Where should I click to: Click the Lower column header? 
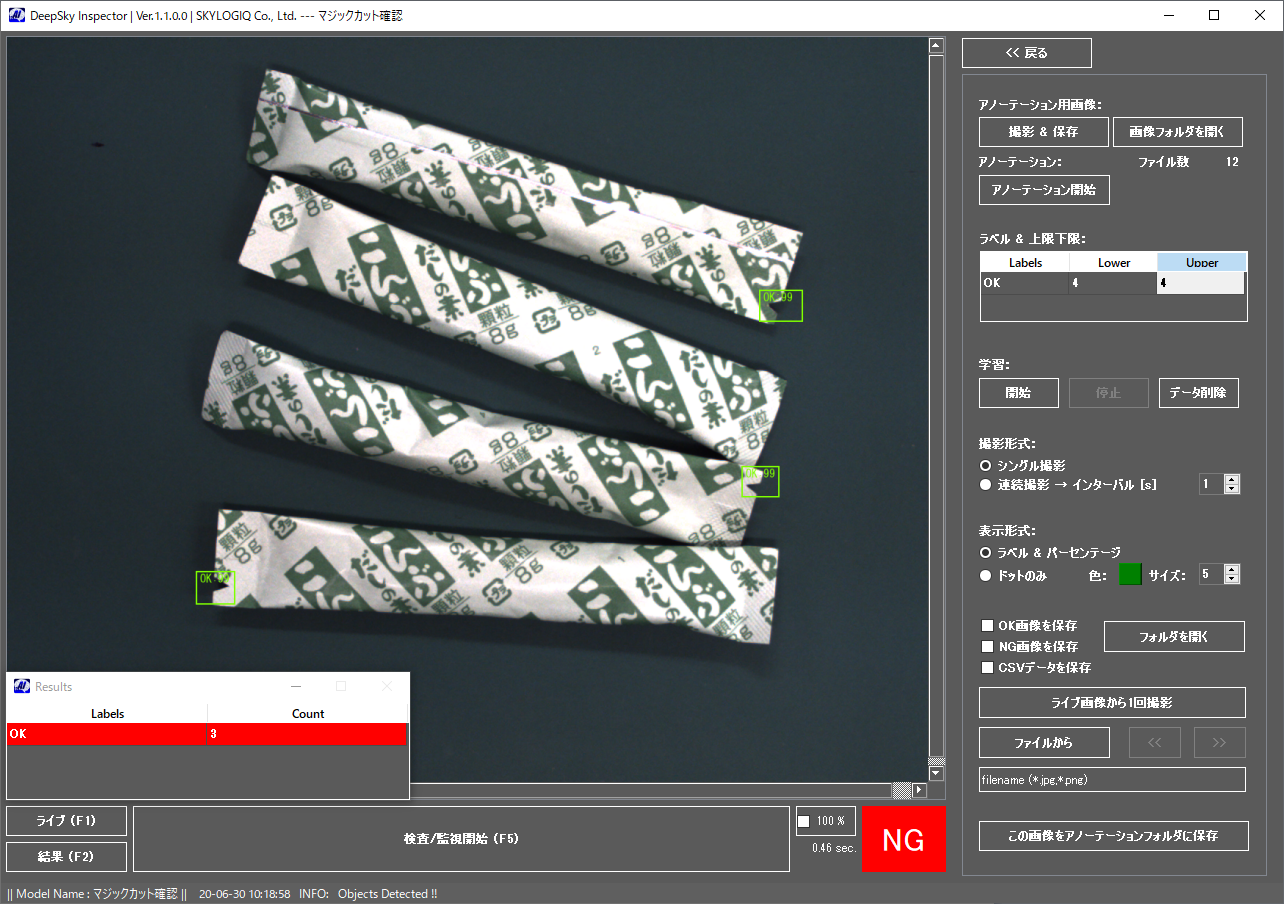(1114, 263)
